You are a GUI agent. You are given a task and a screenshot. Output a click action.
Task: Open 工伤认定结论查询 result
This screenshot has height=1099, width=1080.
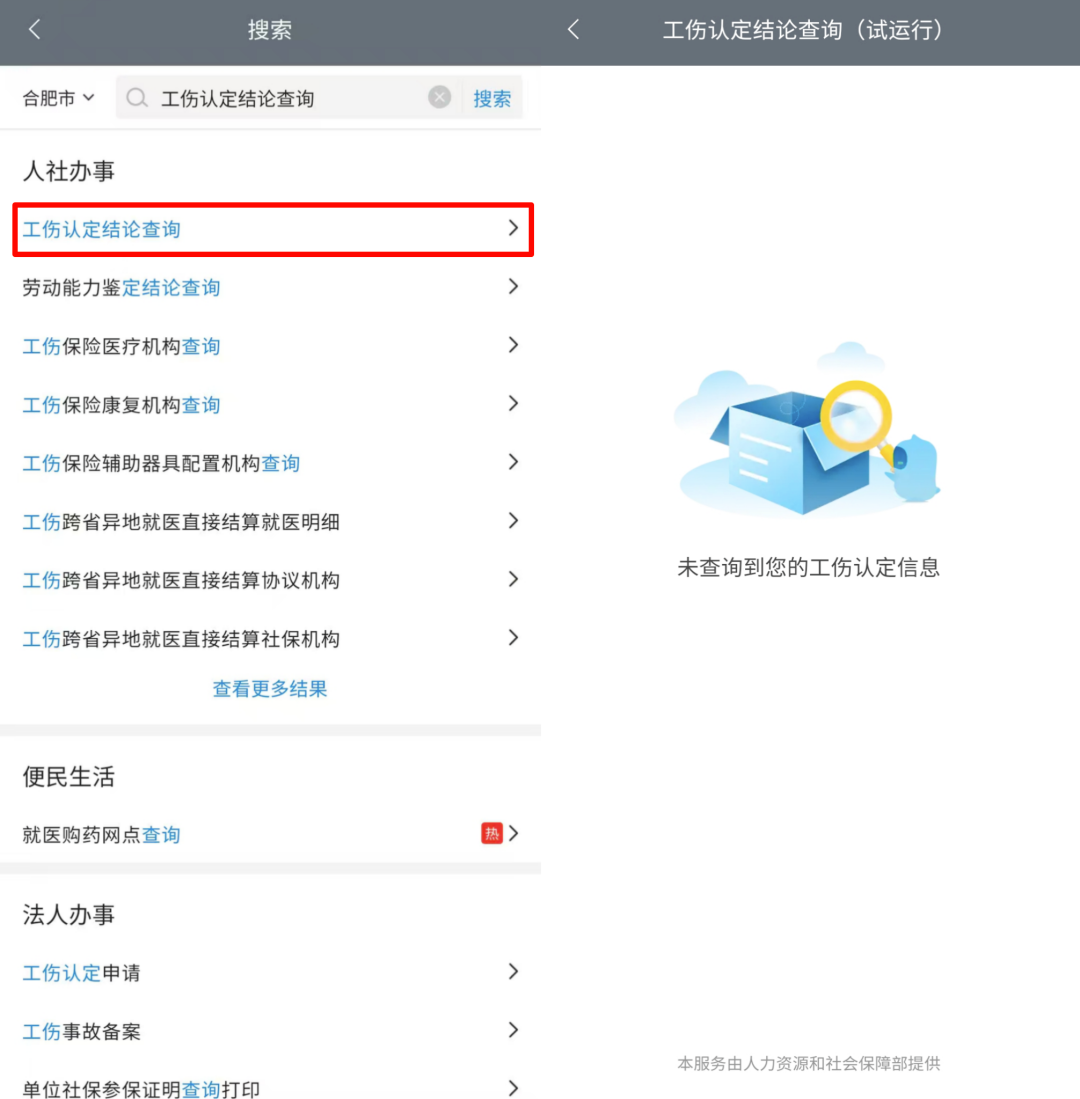[273, 229]
